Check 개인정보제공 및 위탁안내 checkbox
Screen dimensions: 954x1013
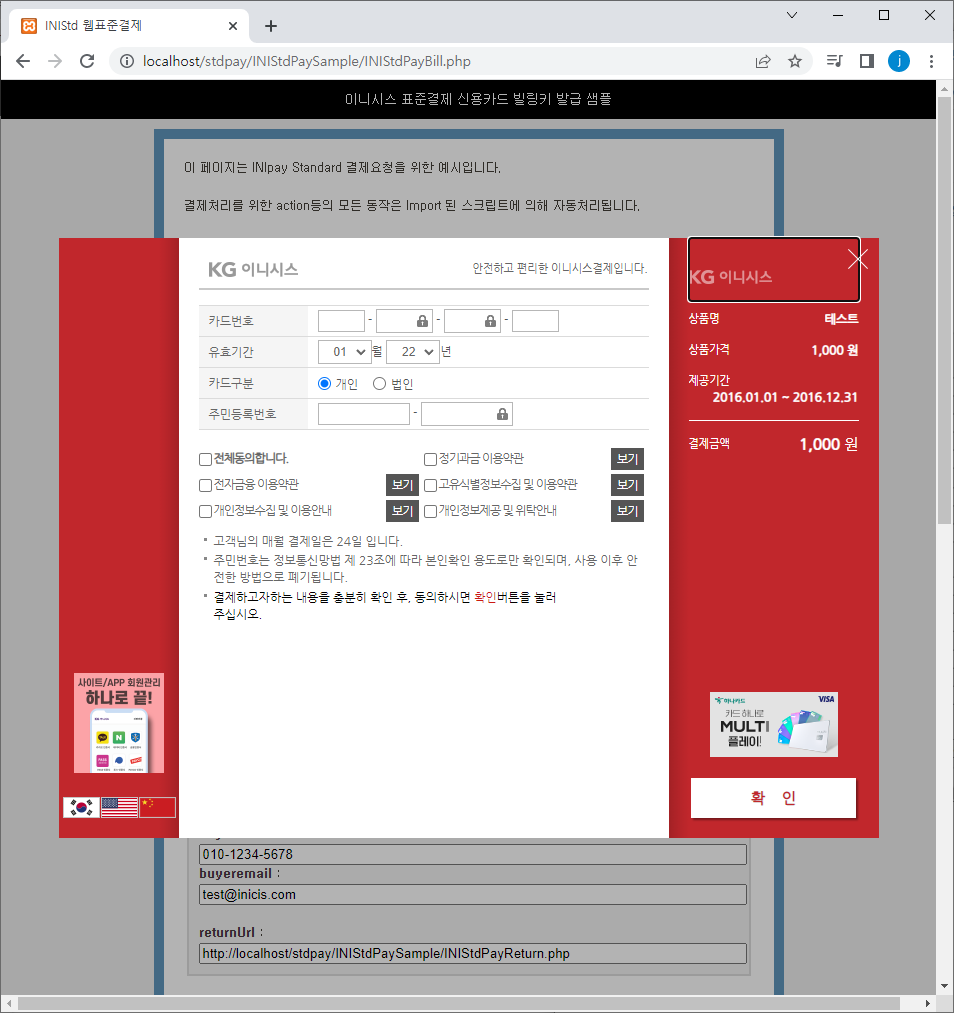click(430, 512)
